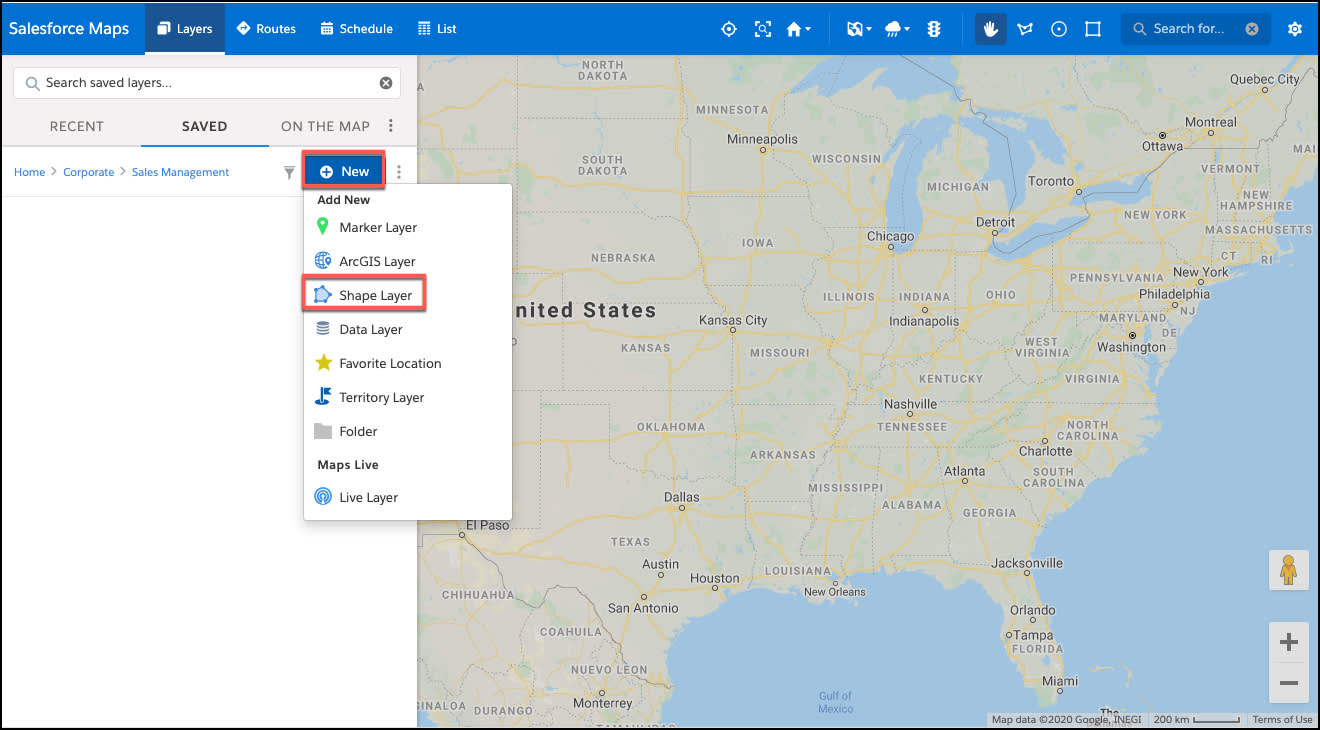Select the SAVED tab

(x=204, y=126)
